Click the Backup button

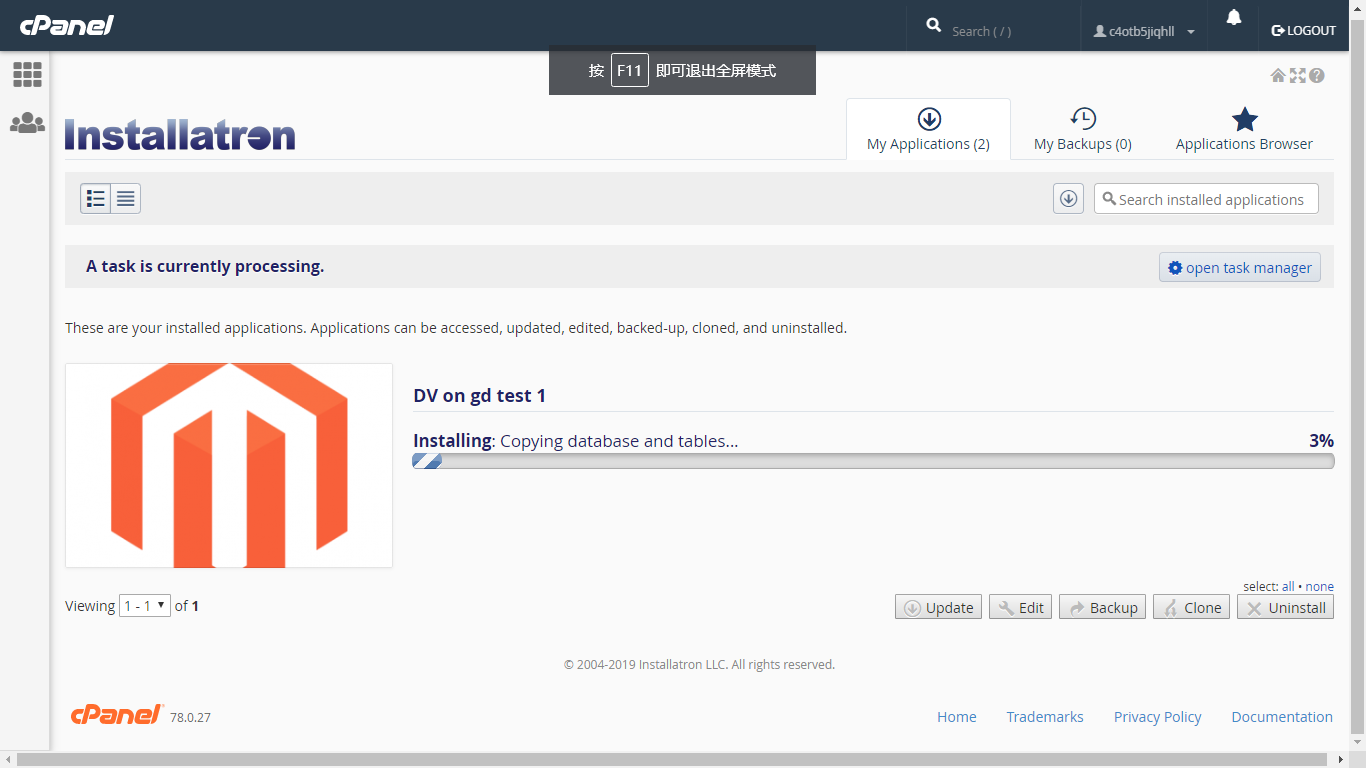(1102, 607)
